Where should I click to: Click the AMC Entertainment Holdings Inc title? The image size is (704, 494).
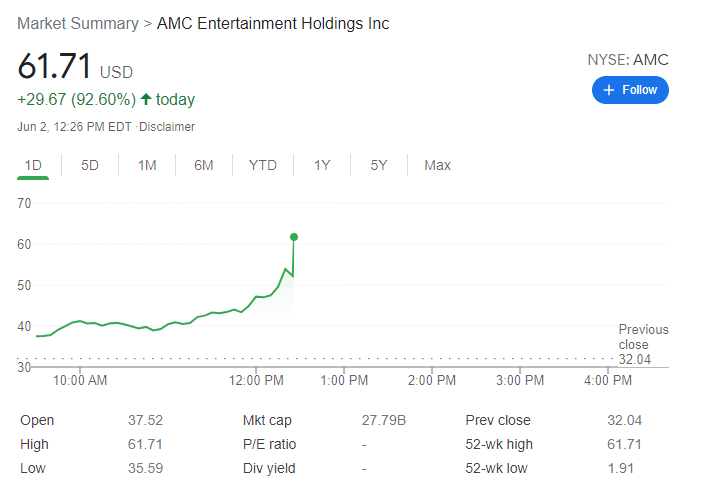273,23
